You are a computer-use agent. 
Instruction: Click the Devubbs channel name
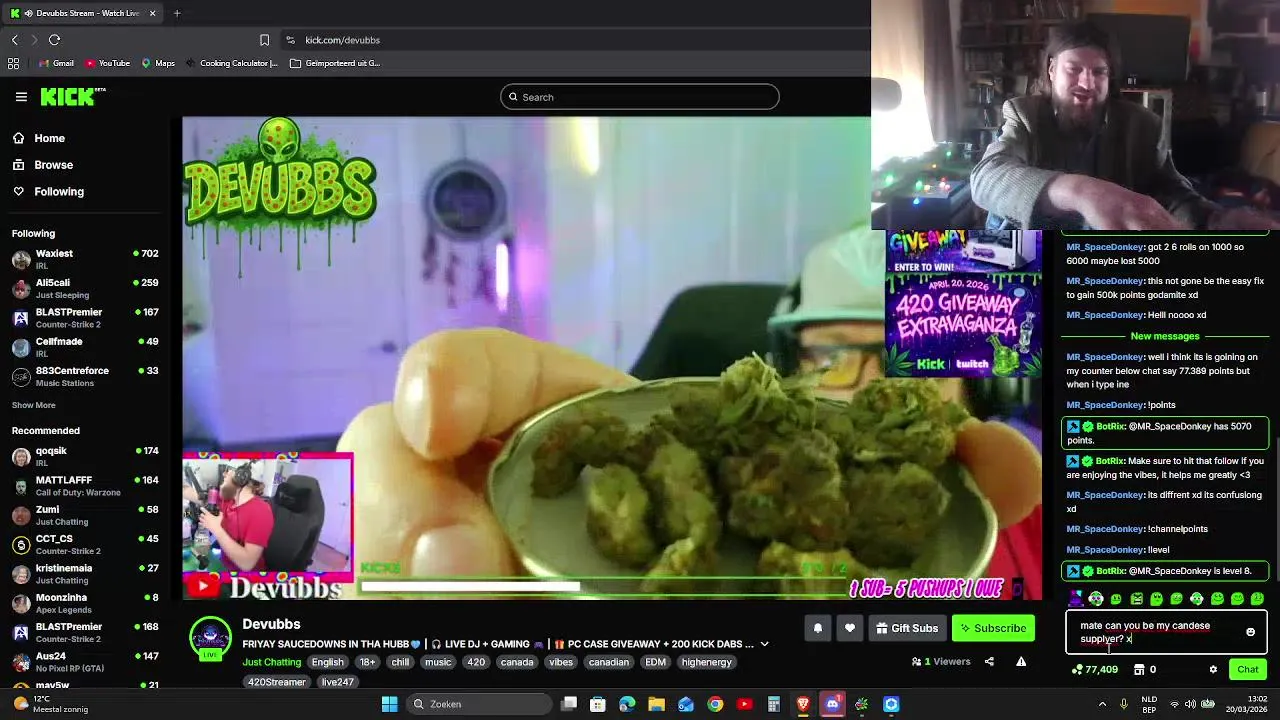271,624
